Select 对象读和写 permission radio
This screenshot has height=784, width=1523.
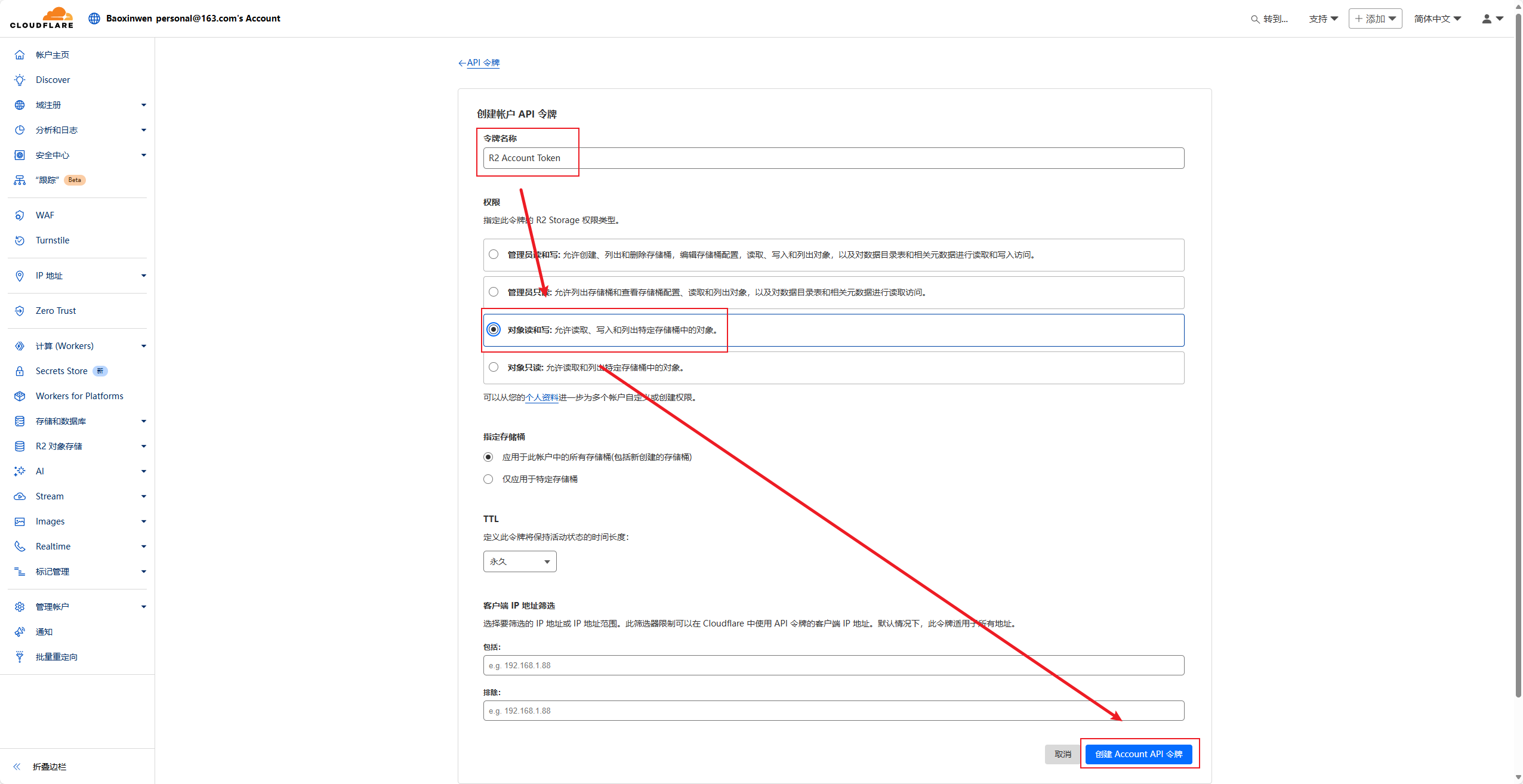point(494,329)
